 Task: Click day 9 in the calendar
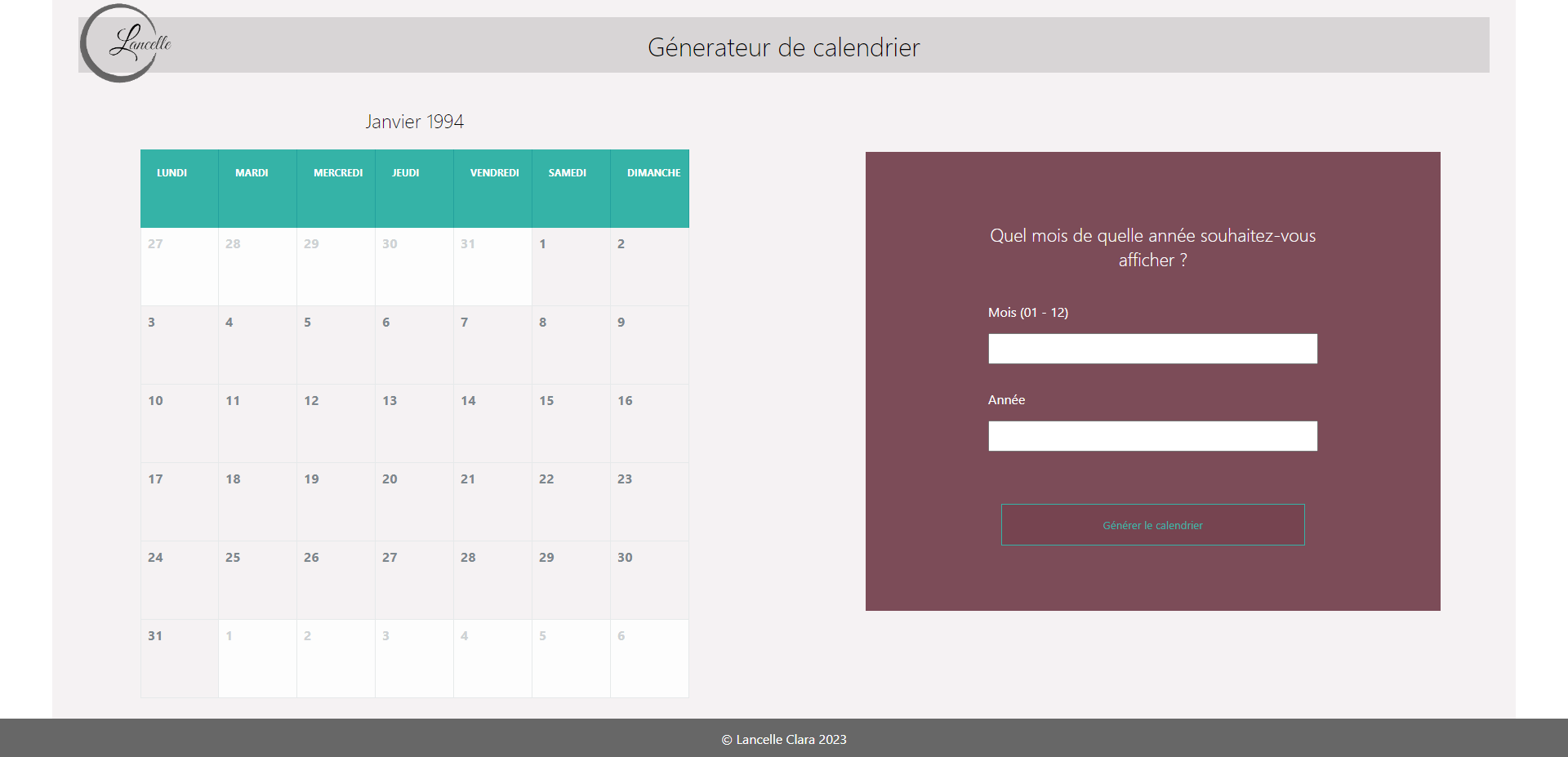pyautogui.click(x=649, y=345)
